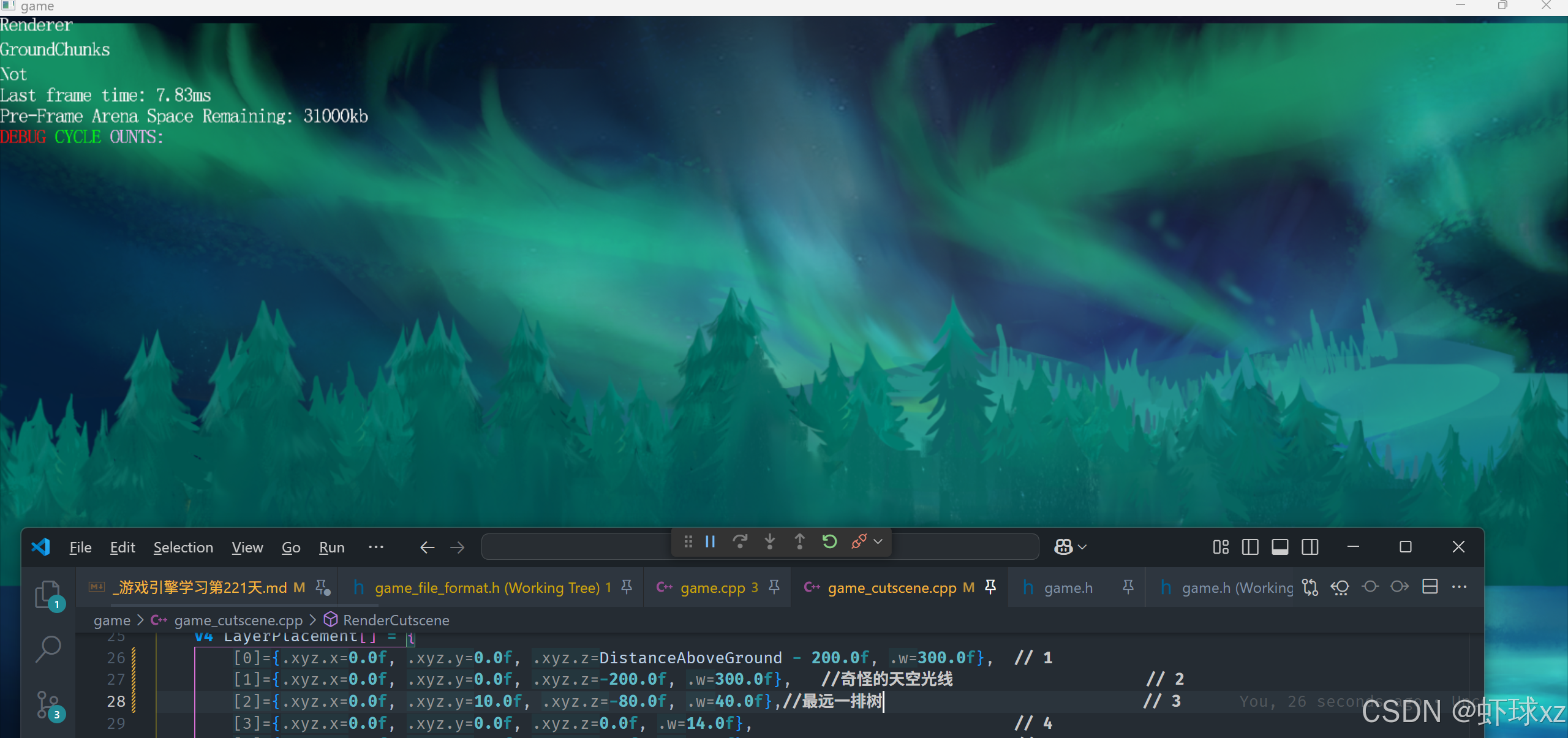Step into with debug toolbar
1568x738 pixels.
770,541
